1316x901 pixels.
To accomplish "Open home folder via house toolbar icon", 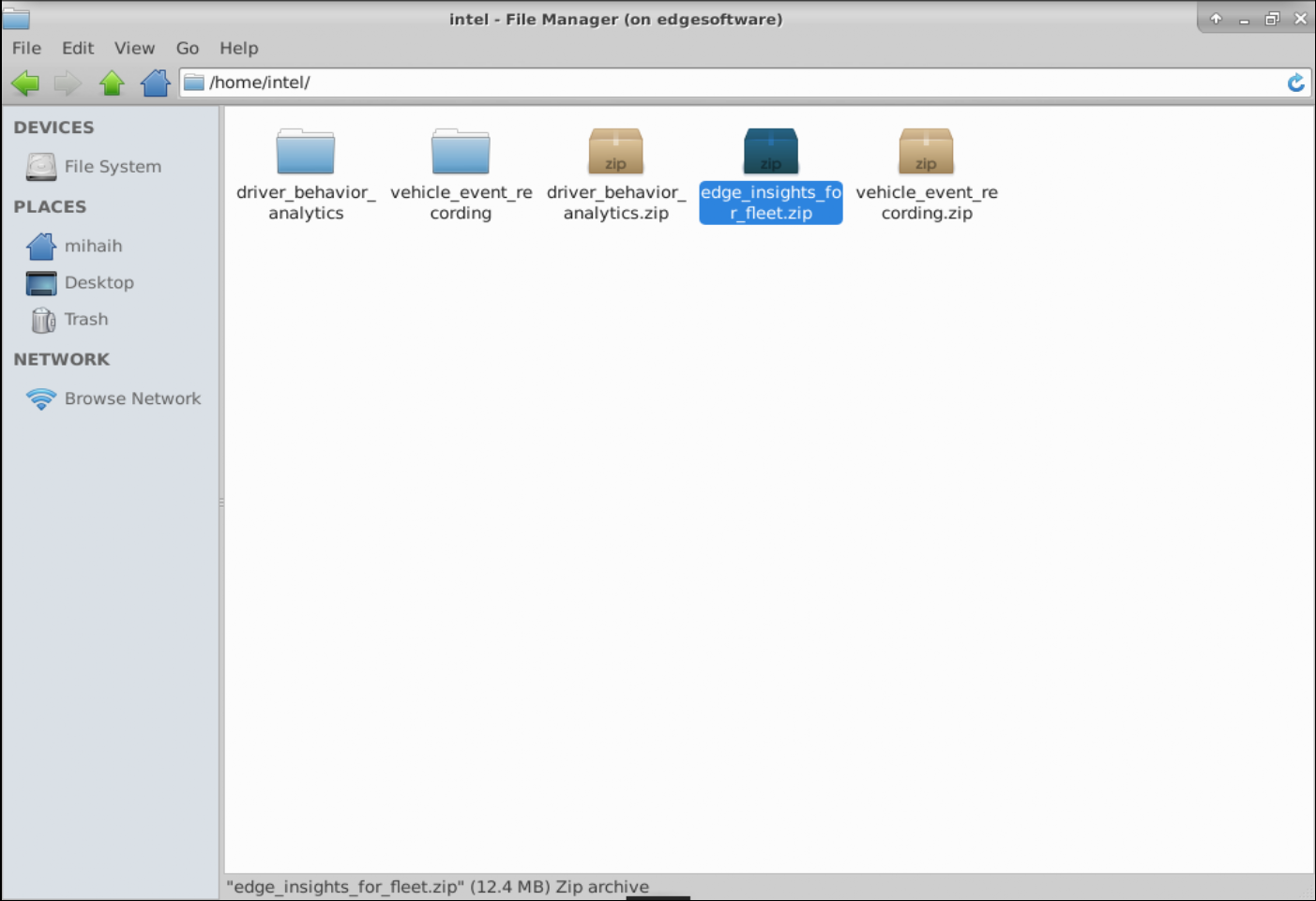I will coord(155,83).
